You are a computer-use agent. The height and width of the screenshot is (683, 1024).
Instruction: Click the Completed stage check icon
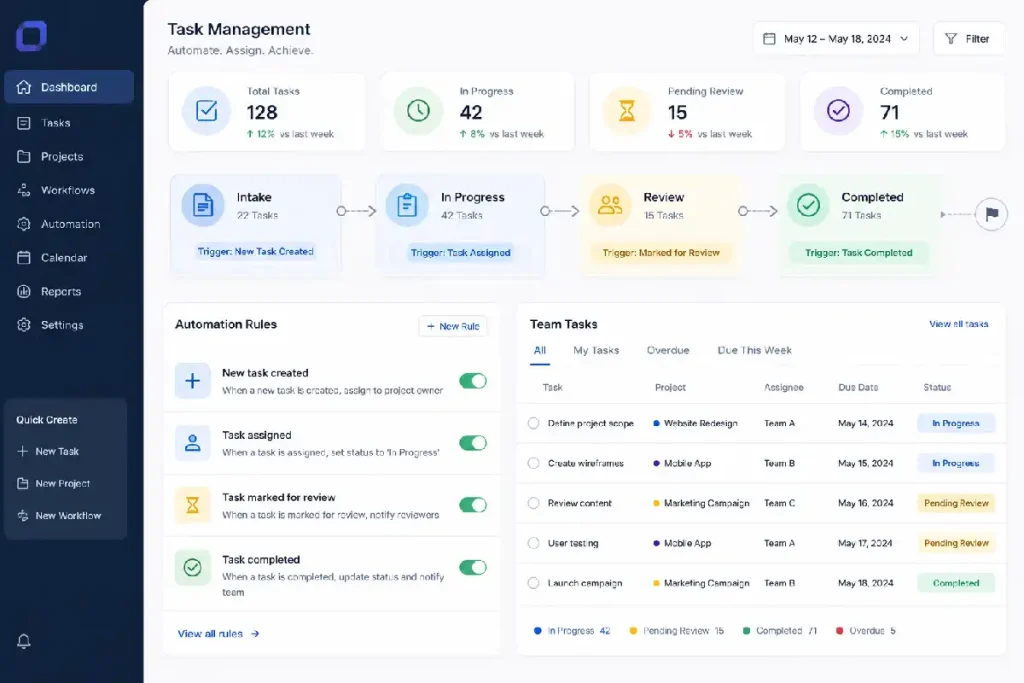(808, 205)
